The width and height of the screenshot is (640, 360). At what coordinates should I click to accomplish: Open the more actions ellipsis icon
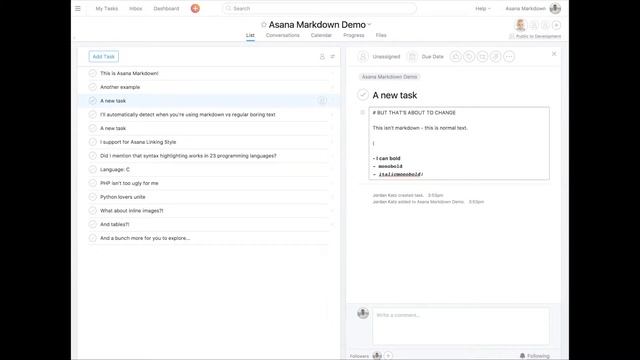[x=509, y=57]
